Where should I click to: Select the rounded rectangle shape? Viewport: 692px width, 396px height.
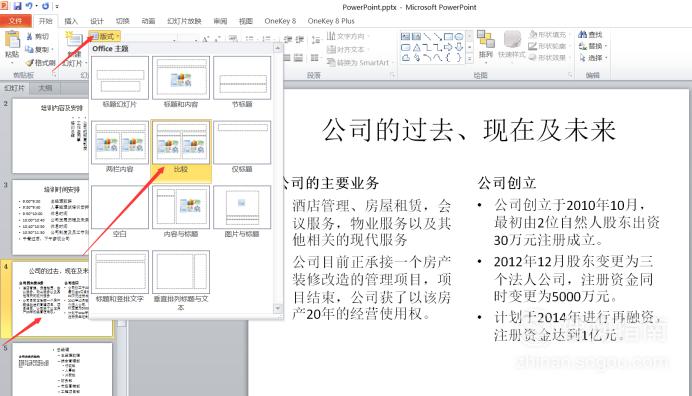pos(405,47)
